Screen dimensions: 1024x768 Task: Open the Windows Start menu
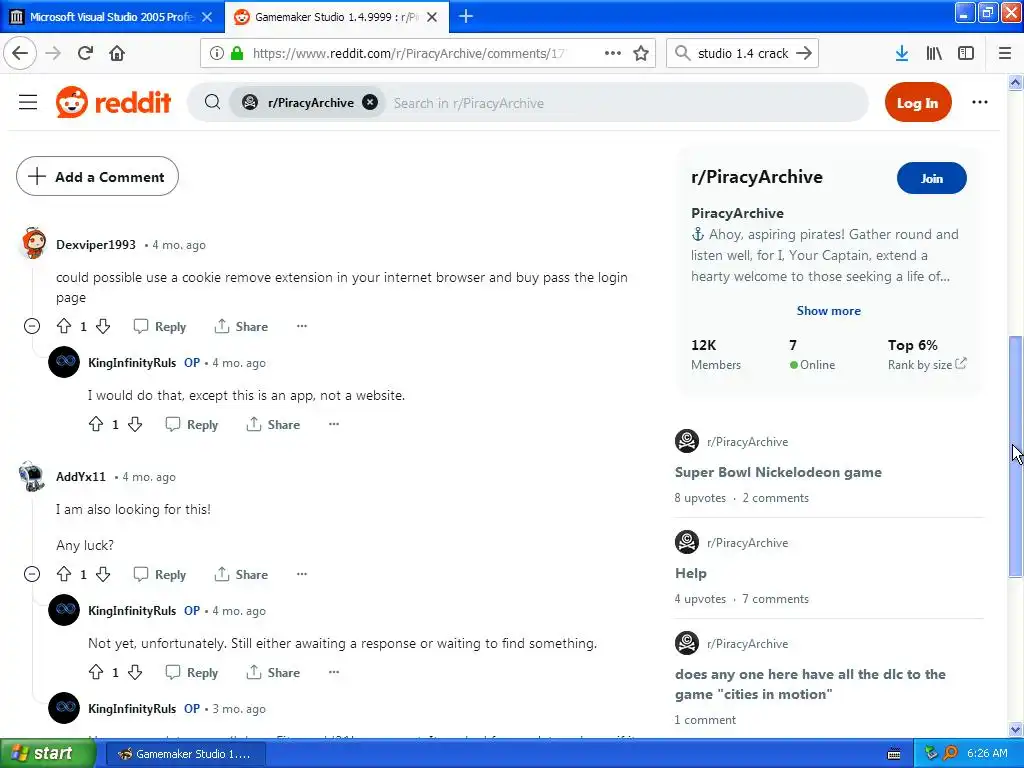(x=46, y=754)
